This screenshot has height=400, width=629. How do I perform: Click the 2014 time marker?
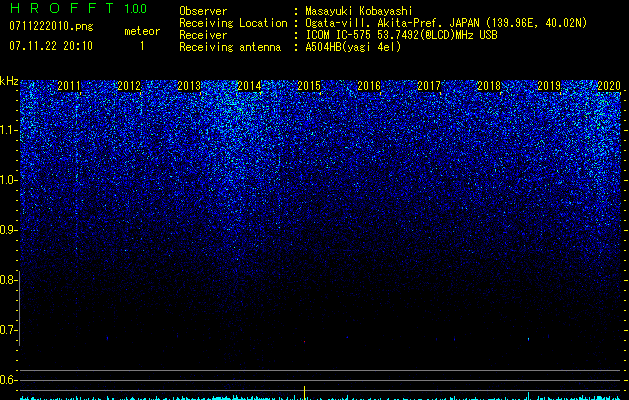(x=249, y=86)
